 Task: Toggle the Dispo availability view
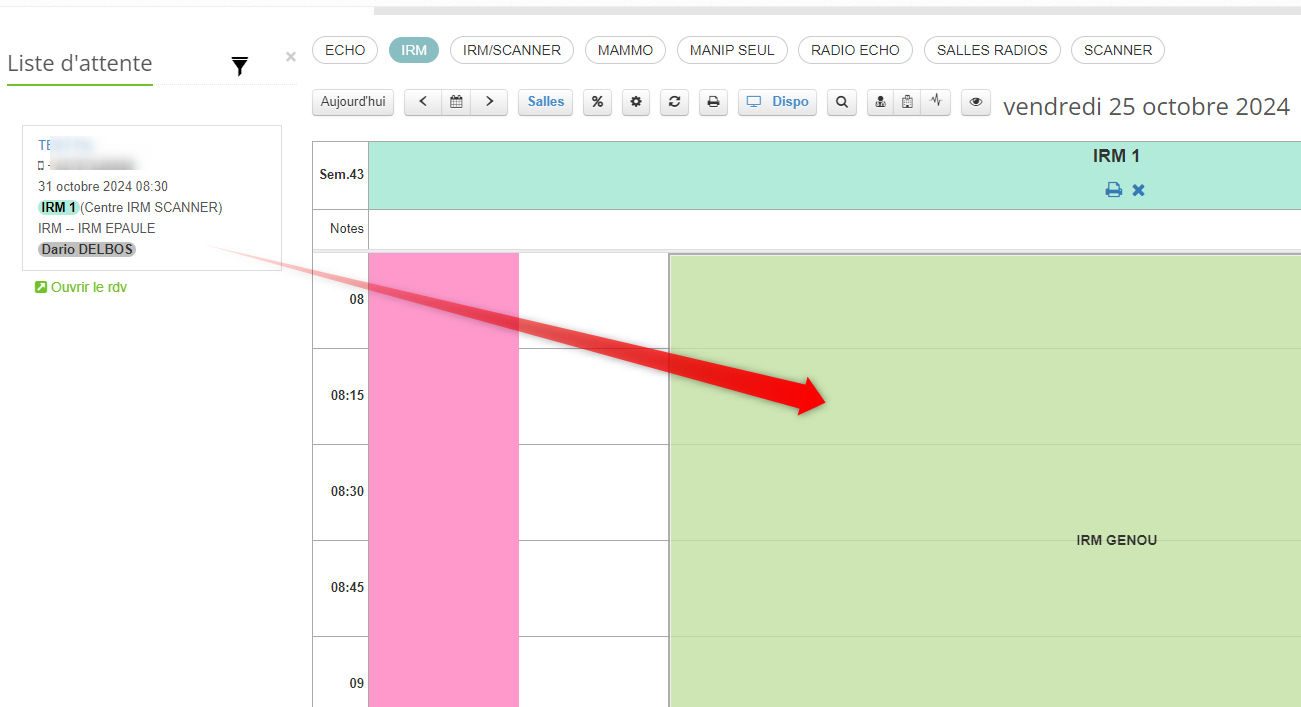778,102
